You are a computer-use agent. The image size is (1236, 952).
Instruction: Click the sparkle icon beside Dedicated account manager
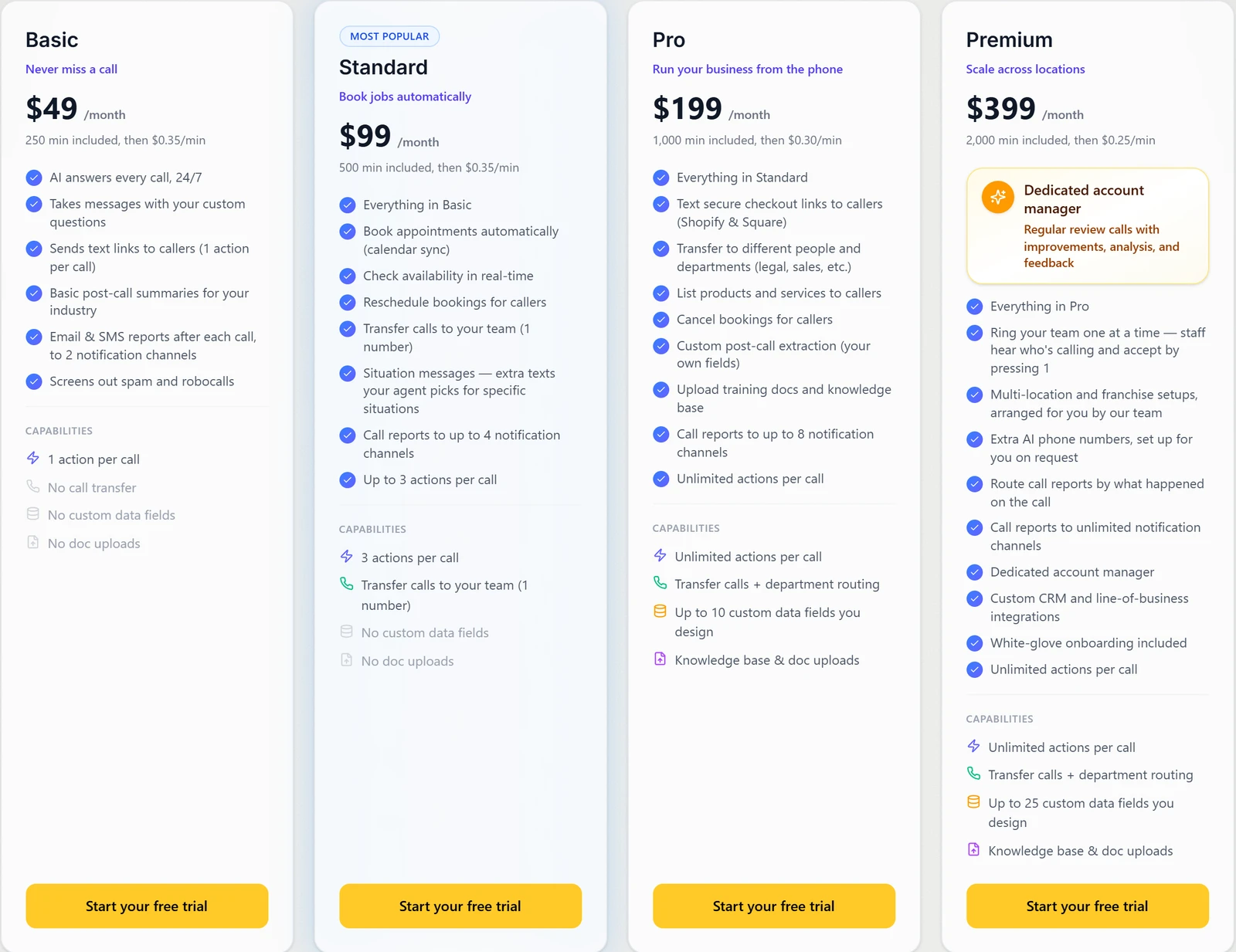(x=997, y=197)
